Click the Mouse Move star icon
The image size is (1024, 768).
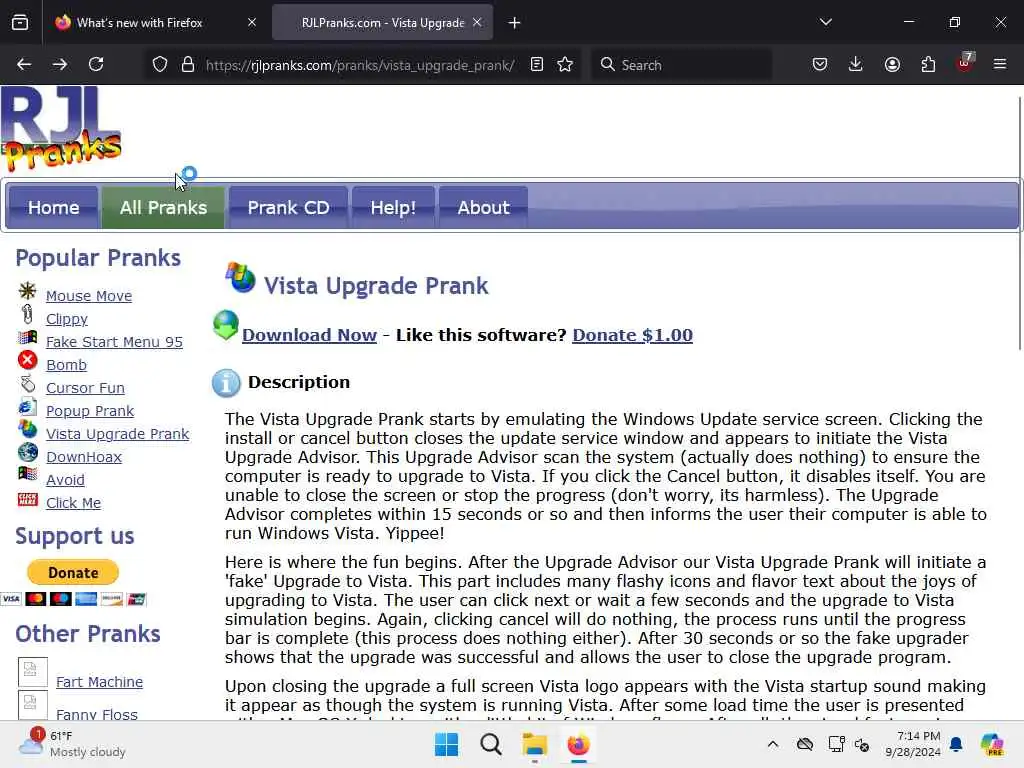(x=27, y=291)
